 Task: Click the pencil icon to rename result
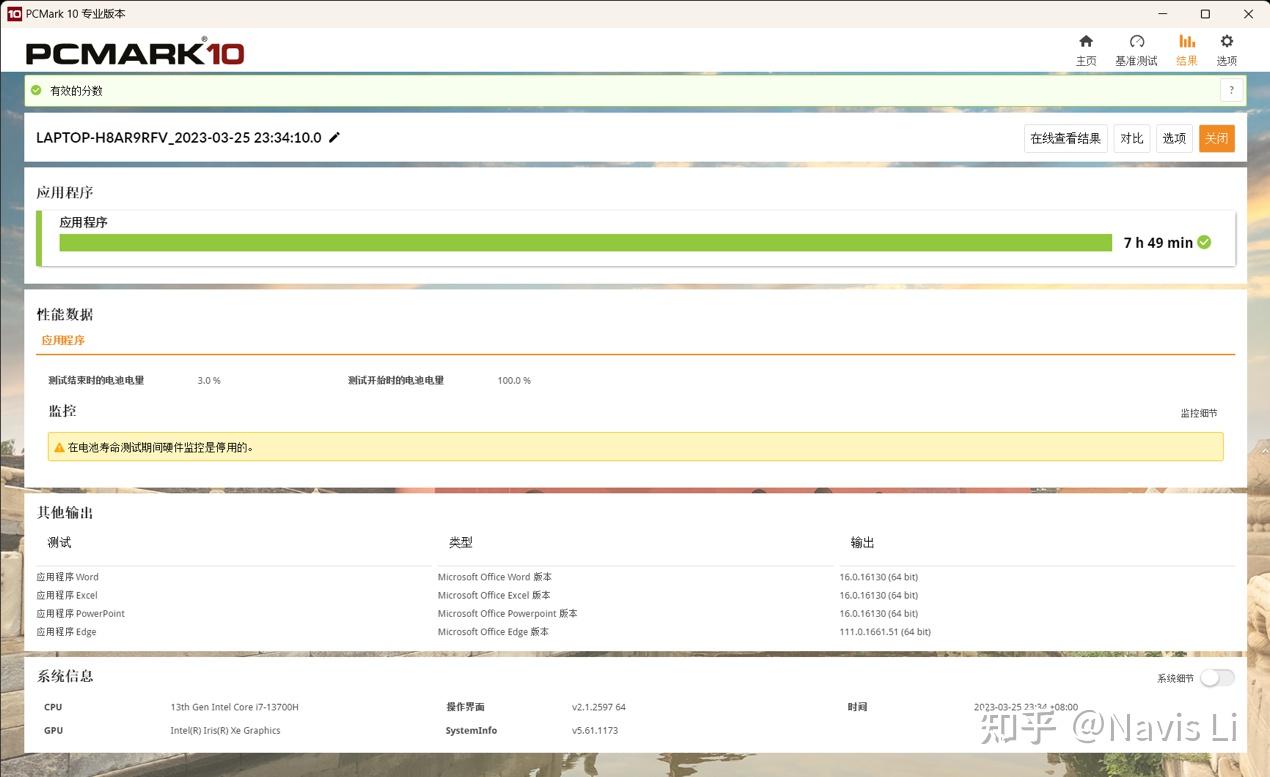tap(334, 137)
